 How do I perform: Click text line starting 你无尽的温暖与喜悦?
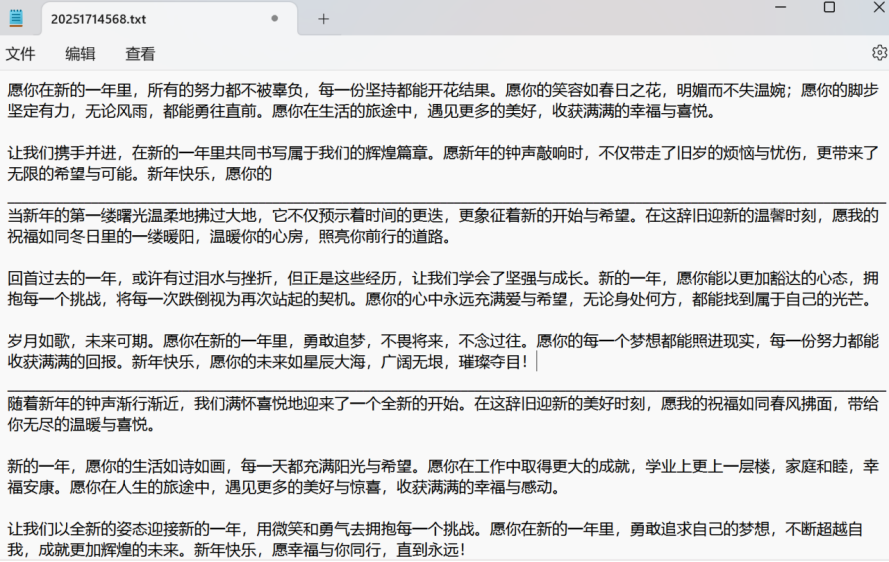(82, 424)
